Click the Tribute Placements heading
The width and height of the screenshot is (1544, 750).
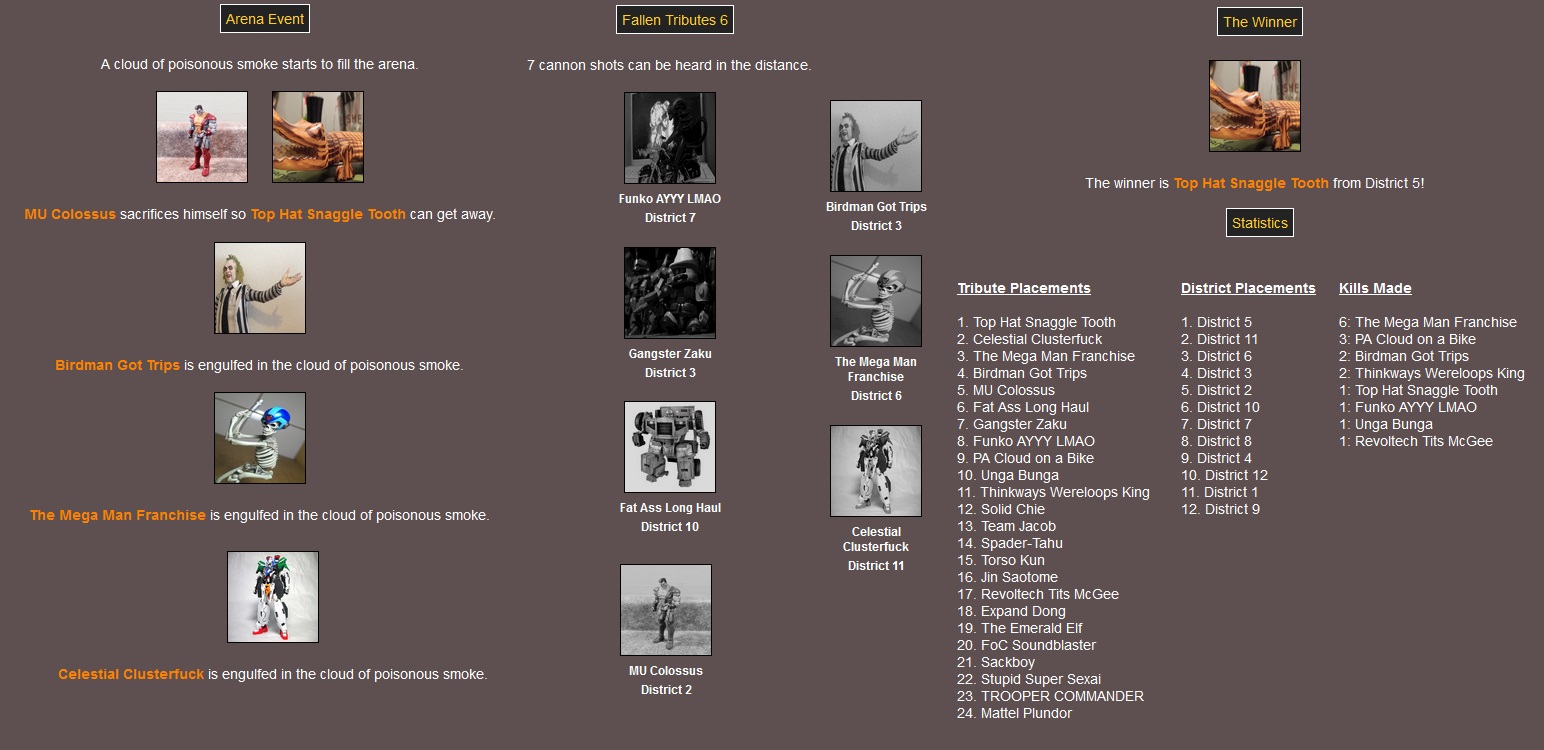(x=1023, y=288)
